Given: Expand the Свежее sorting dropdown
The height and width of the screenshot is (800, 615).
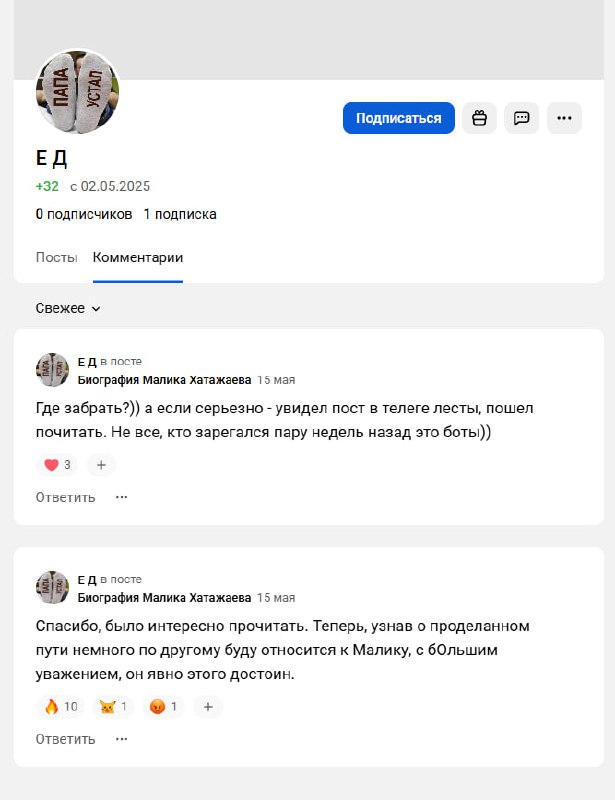Looking at the screenshot, I should (68, 309).
